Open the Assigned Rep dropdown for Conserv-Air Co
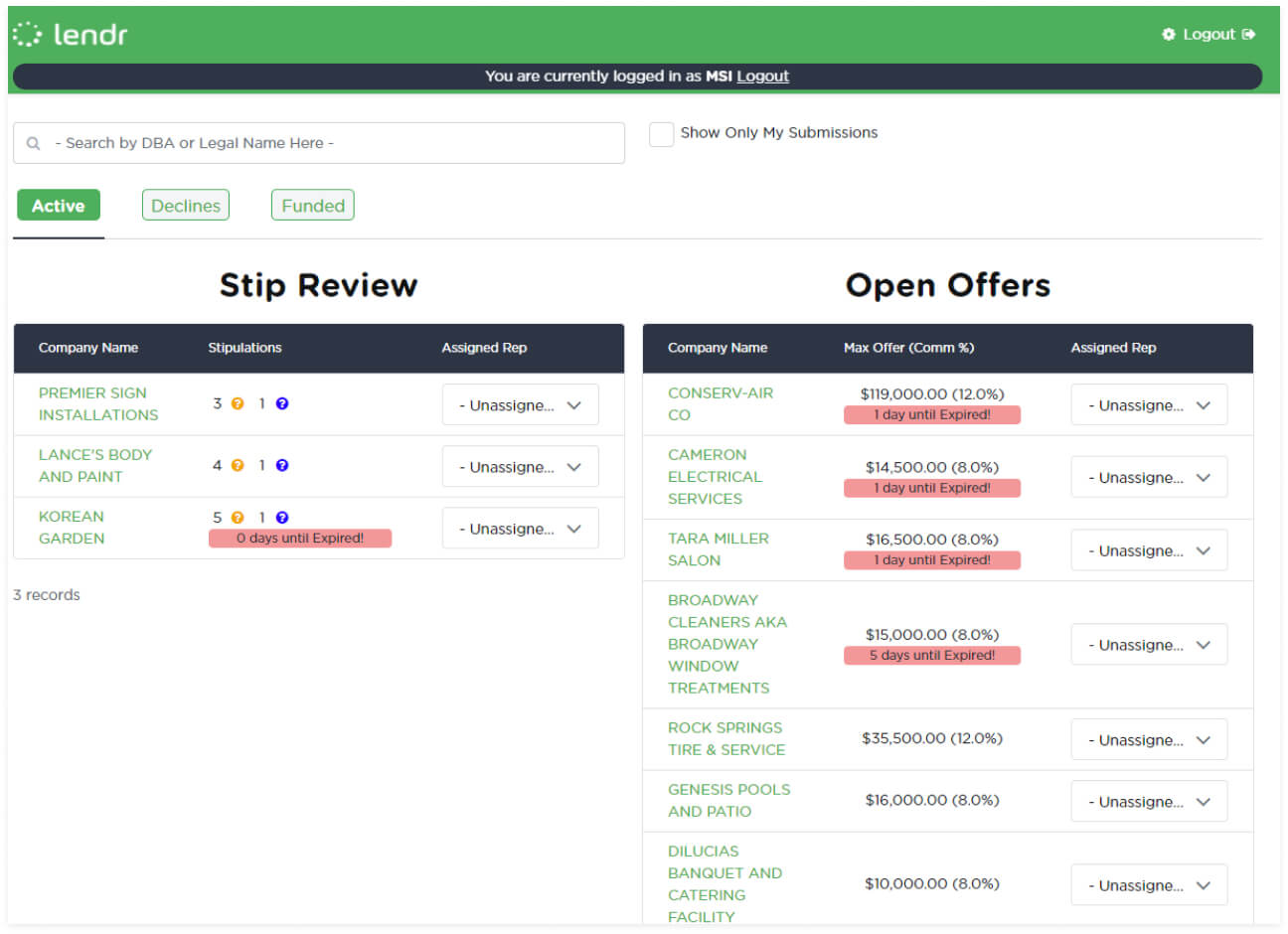The image size is (1288, 934). [1149, 404]
